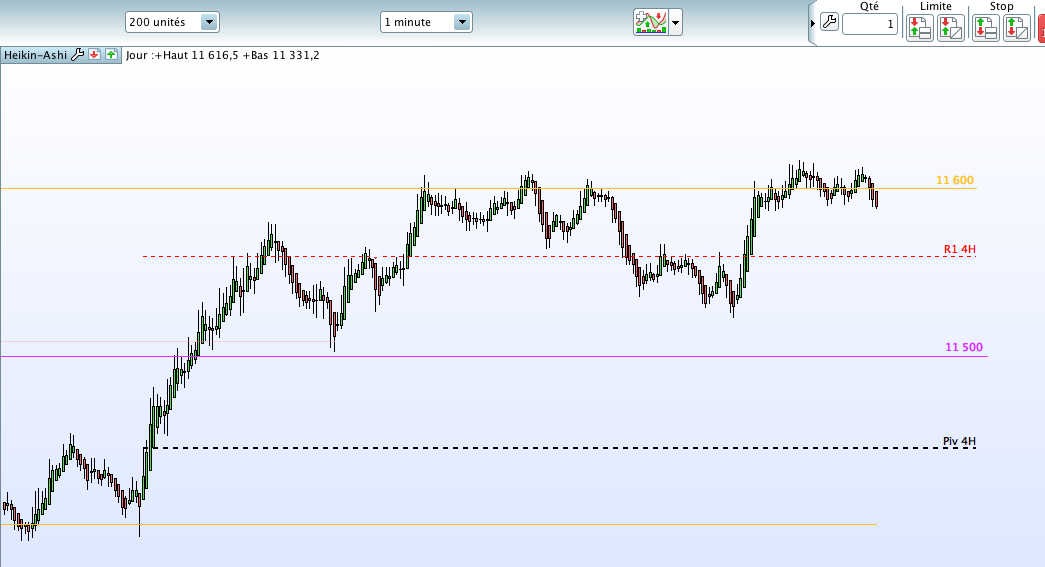Viewport: 1045px width, 567px height.
Task: Click the first Limite order icon
Action: [919, 28]
